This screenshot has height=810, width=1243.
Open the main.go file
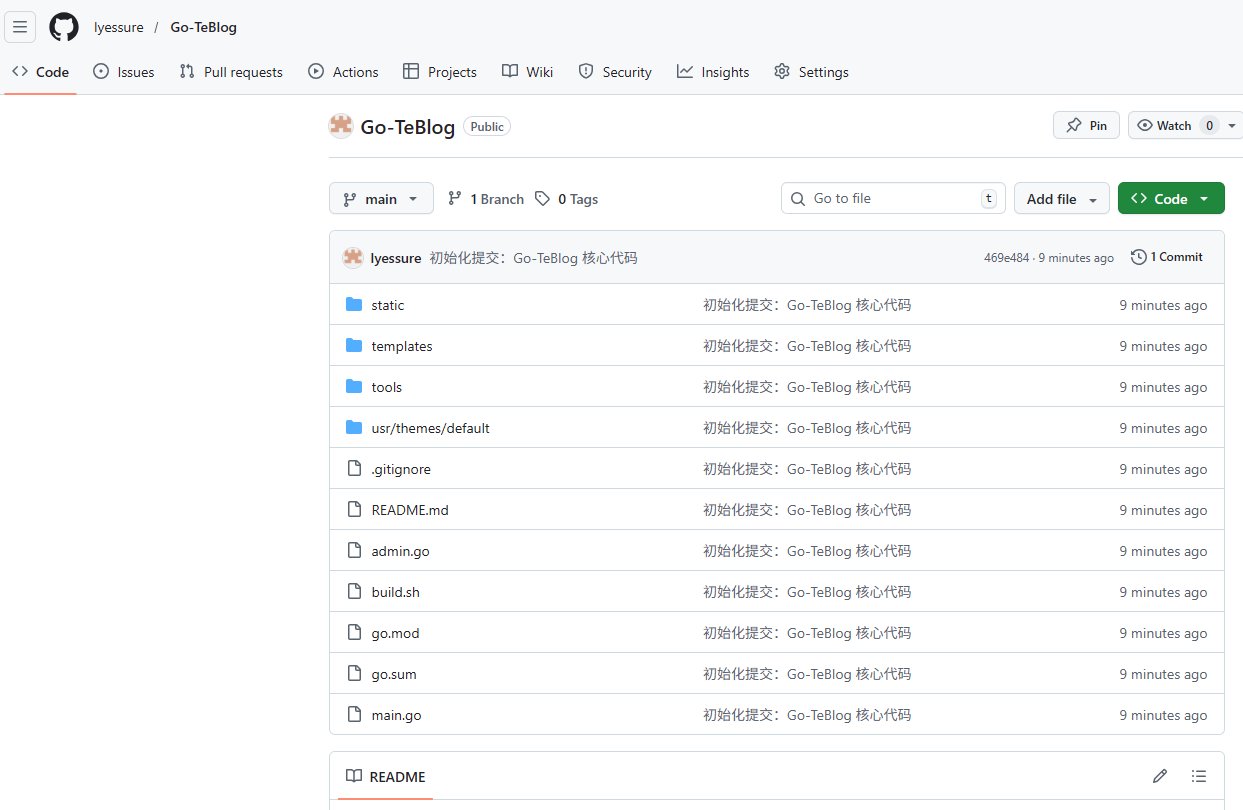396,715
